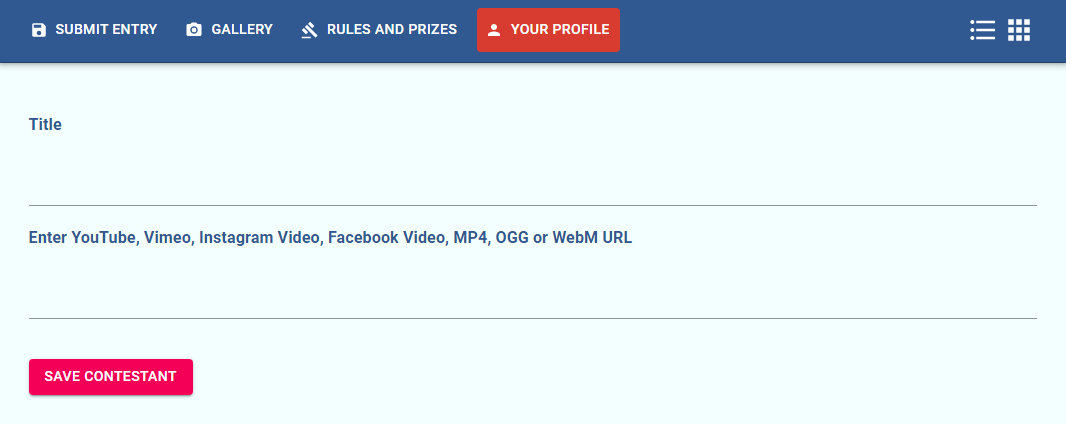1066x424 pixels.
Task: Click the Save Contestant button
Action: (111, 376)
